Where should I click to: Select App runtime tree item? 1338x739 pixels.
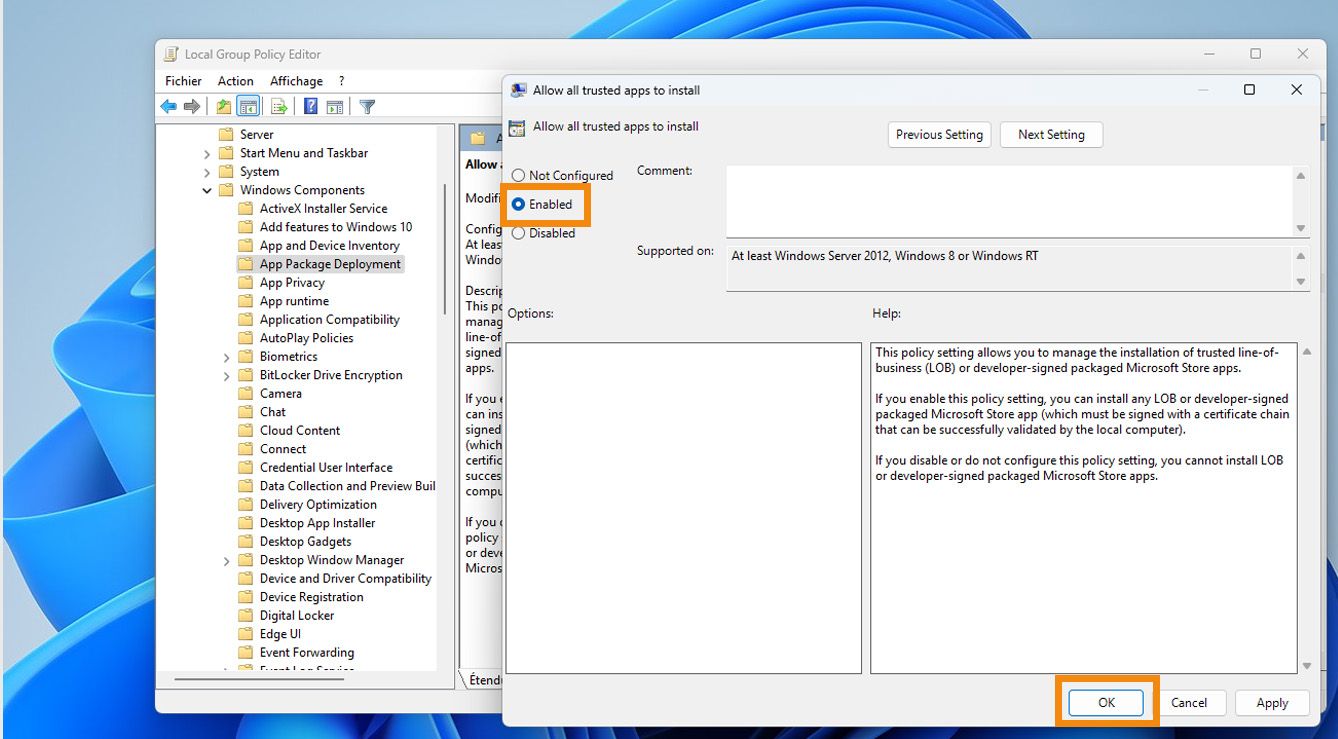coord(294,301)
